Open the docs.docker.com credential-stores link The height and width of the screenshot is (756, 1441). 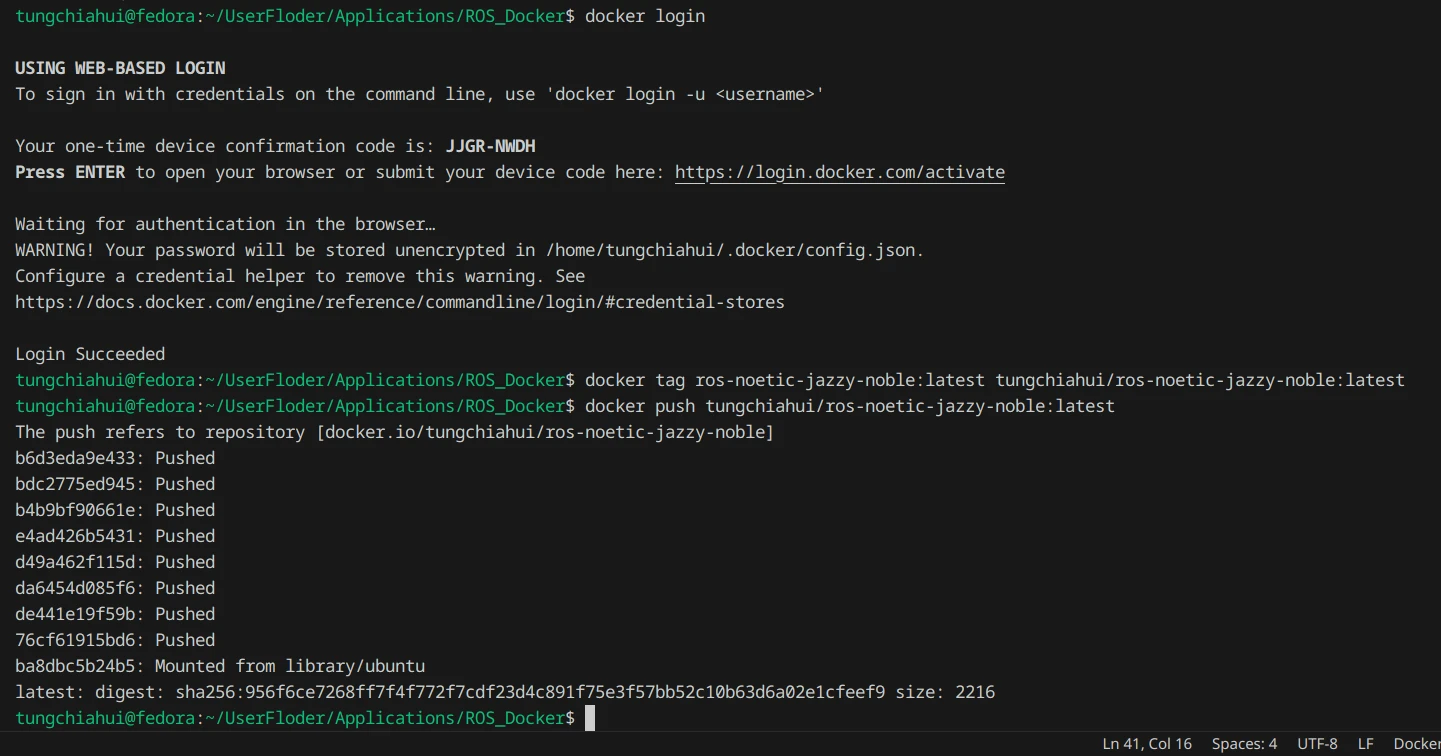tap(400, 302)
